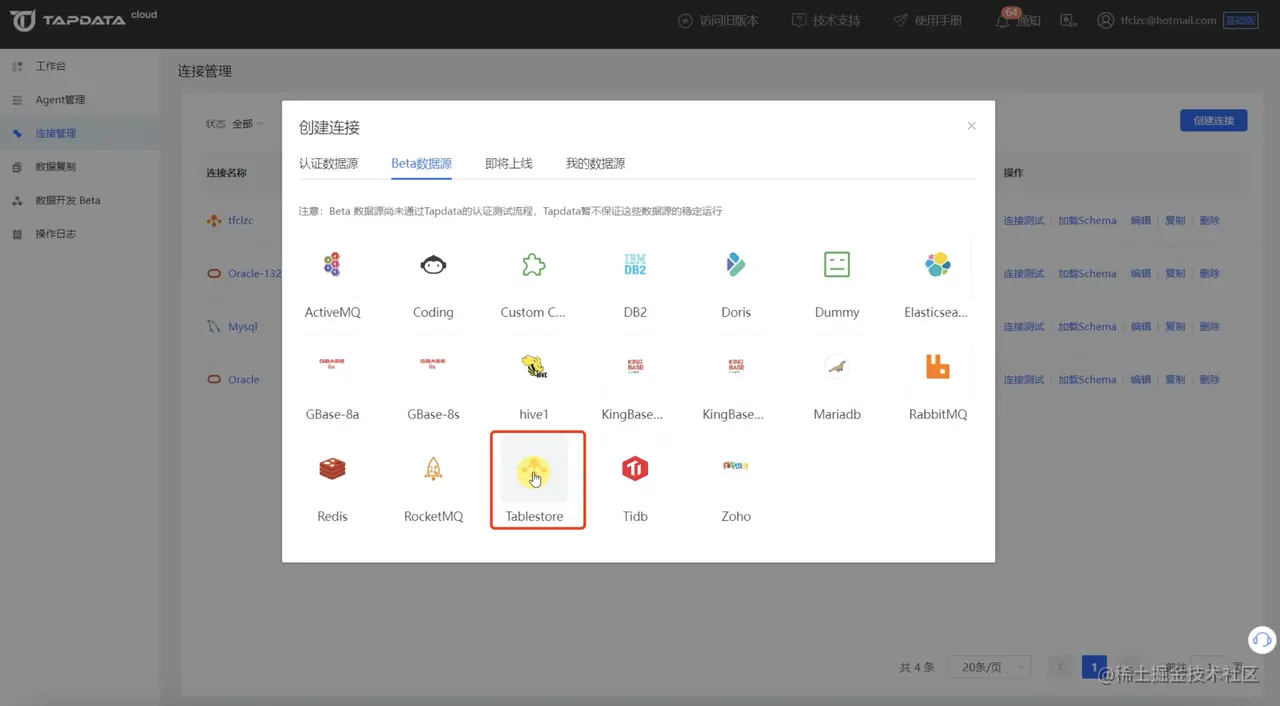Open the Oracle-132 connection name
1280x706 pixels.
point(255,273)
